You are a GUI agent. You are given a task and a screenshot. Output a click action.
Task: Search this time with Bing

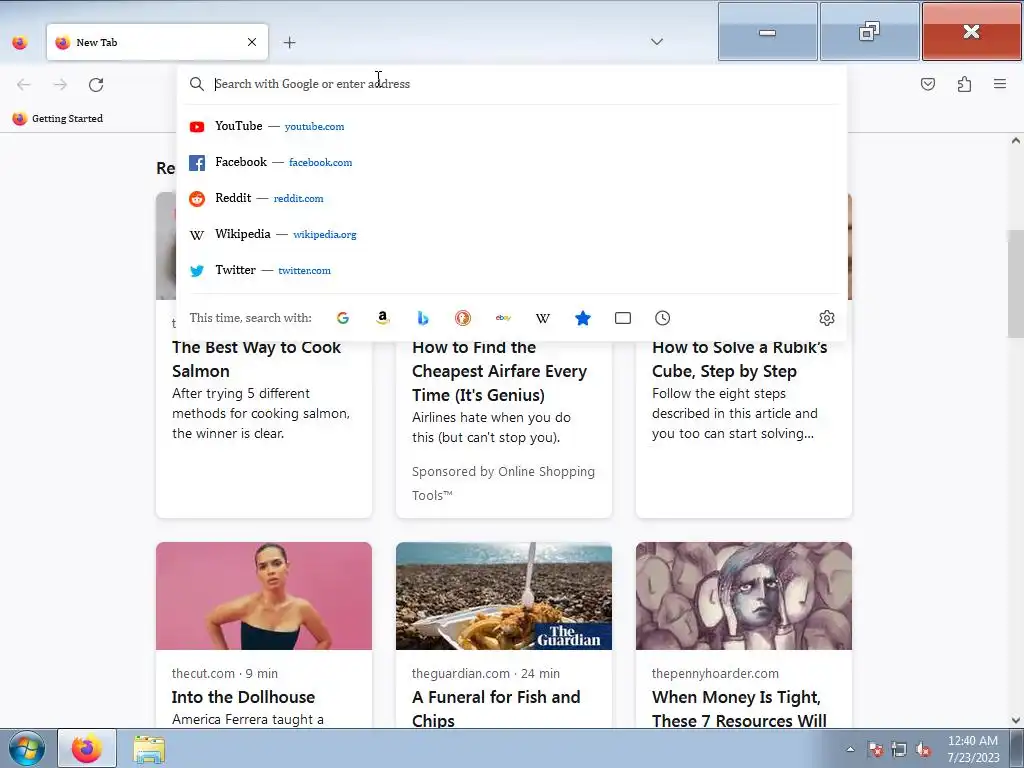click(x=423, y=318)
